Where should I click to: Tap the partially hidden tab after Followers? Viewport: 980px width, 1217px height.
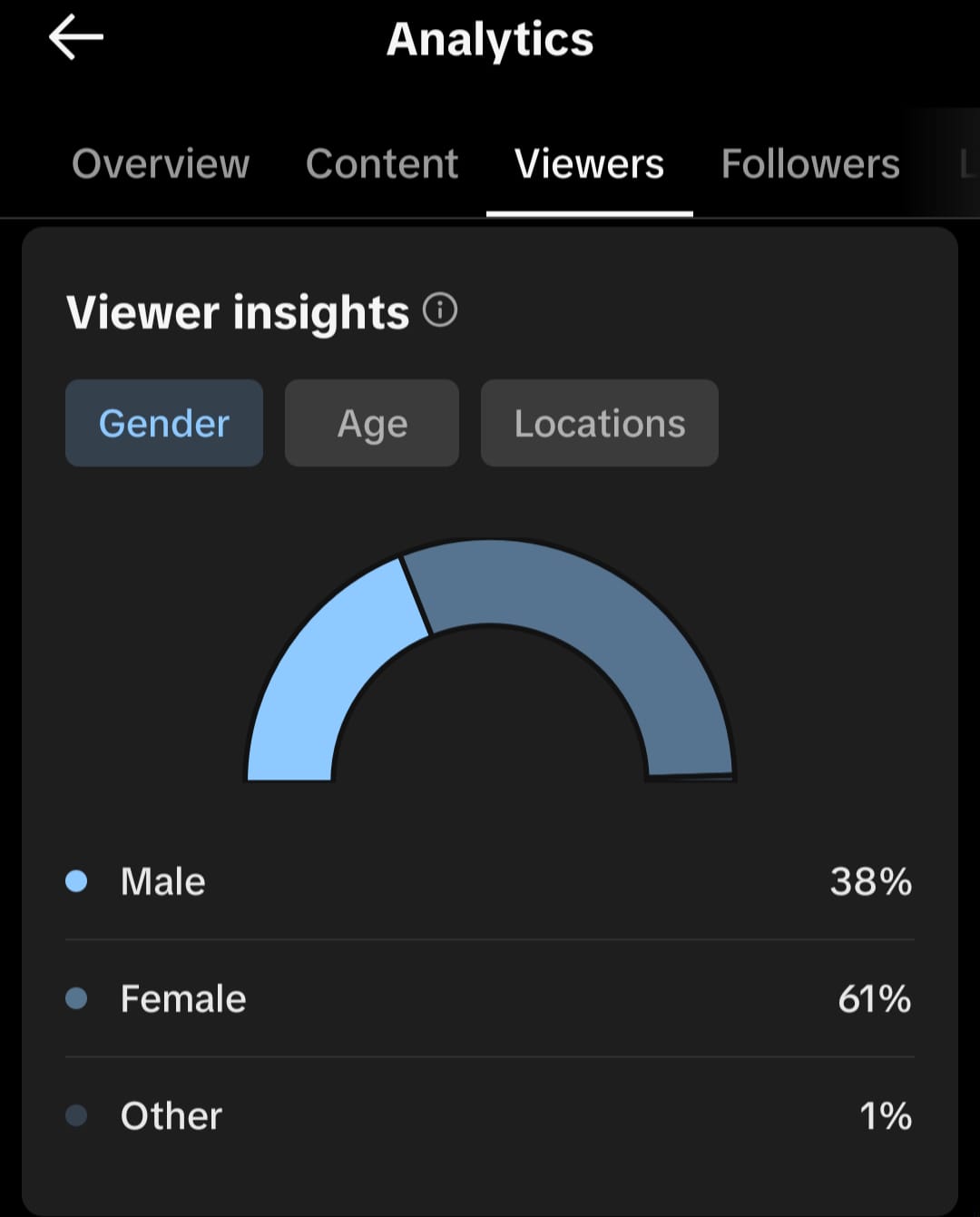coord(968,164)
